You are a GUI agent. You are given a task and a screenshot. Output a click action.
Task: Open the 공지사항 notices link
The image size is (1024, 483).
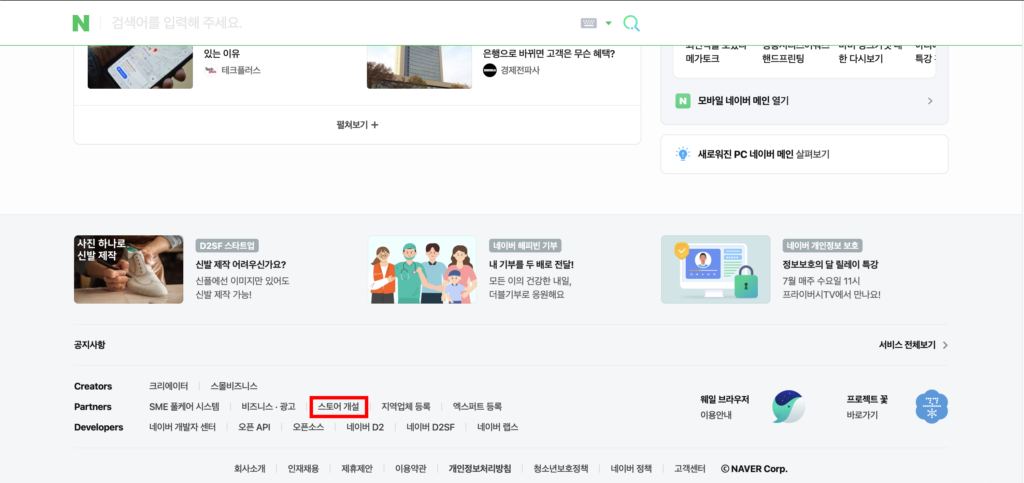click(x=89, y=345)
